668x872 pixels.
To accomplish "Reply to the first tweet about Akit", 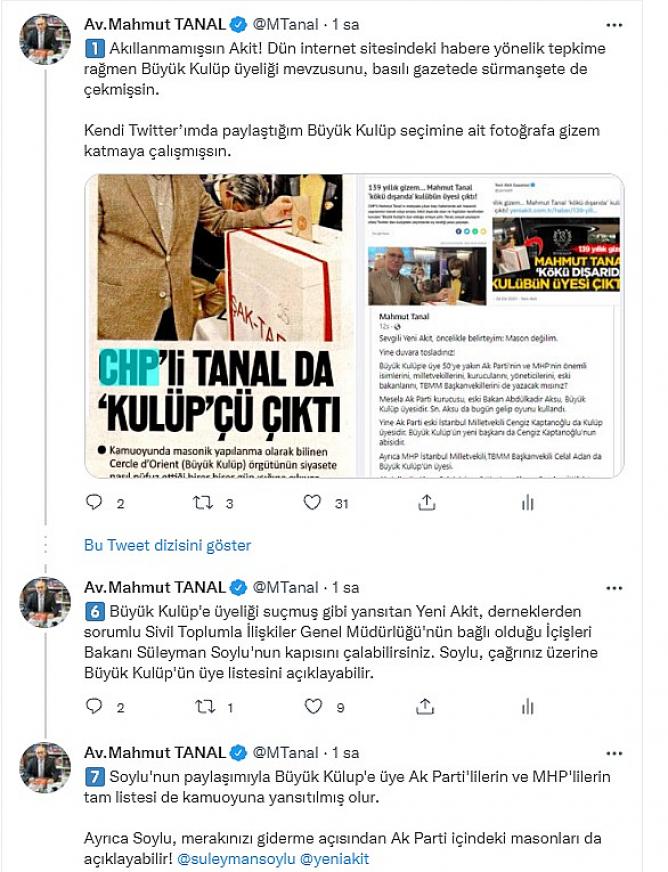I will (x=94, y=502).
